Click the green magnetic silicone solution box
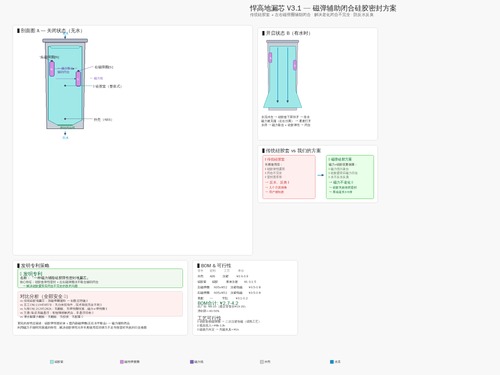Image resolution: width=500 pixels, height=375 pixels. (350, 177)
